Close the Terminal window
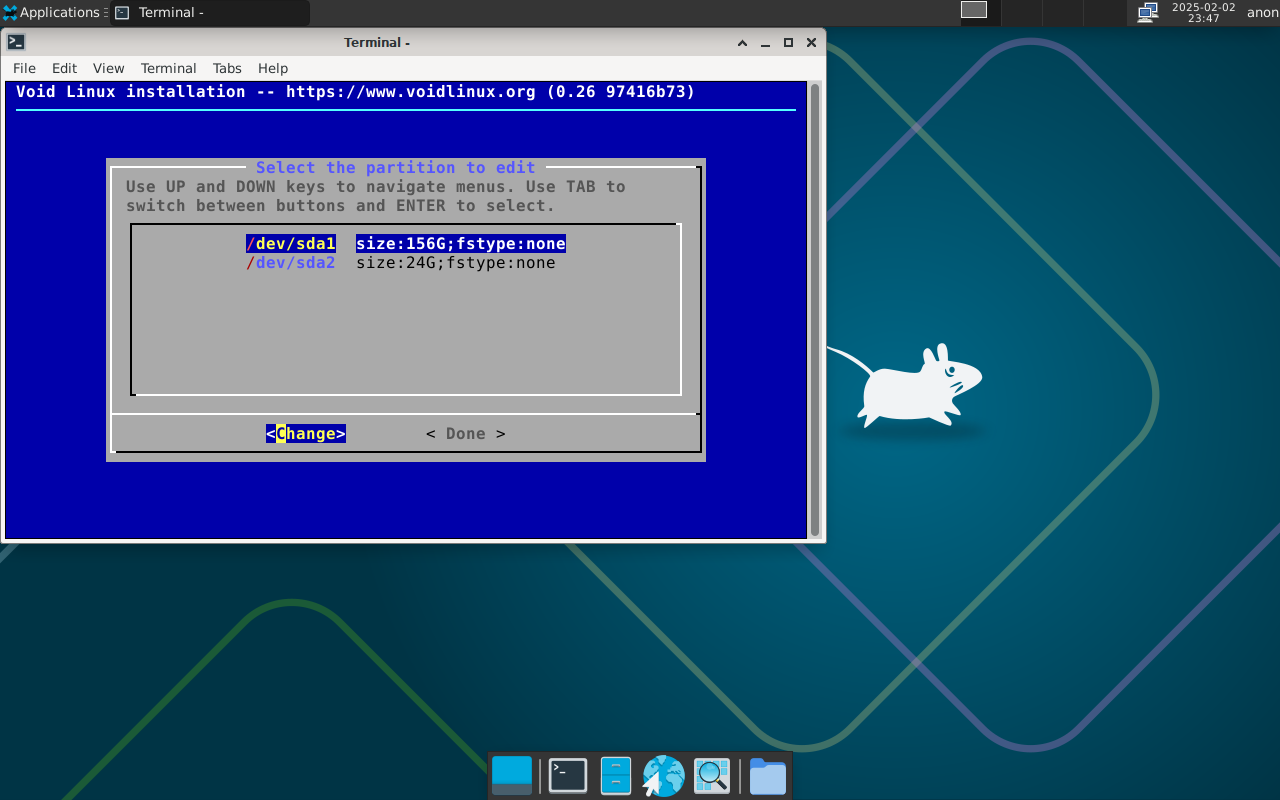This screenshot has width=1280, height=800. coord(811,43)
